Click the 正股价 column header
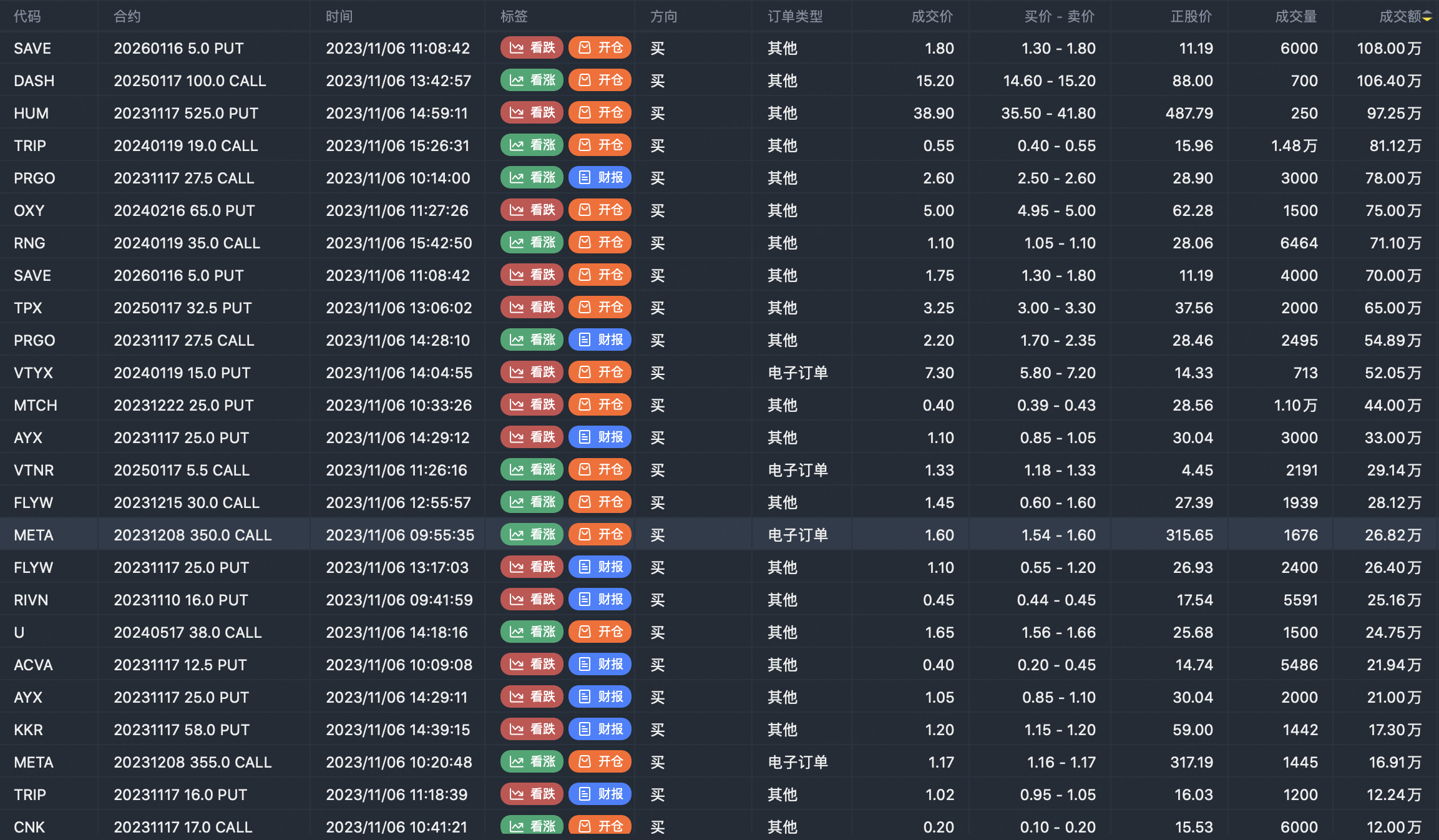Viewport: 1439px width, 840px height. pyautogui.click(x=1192, y=16)
